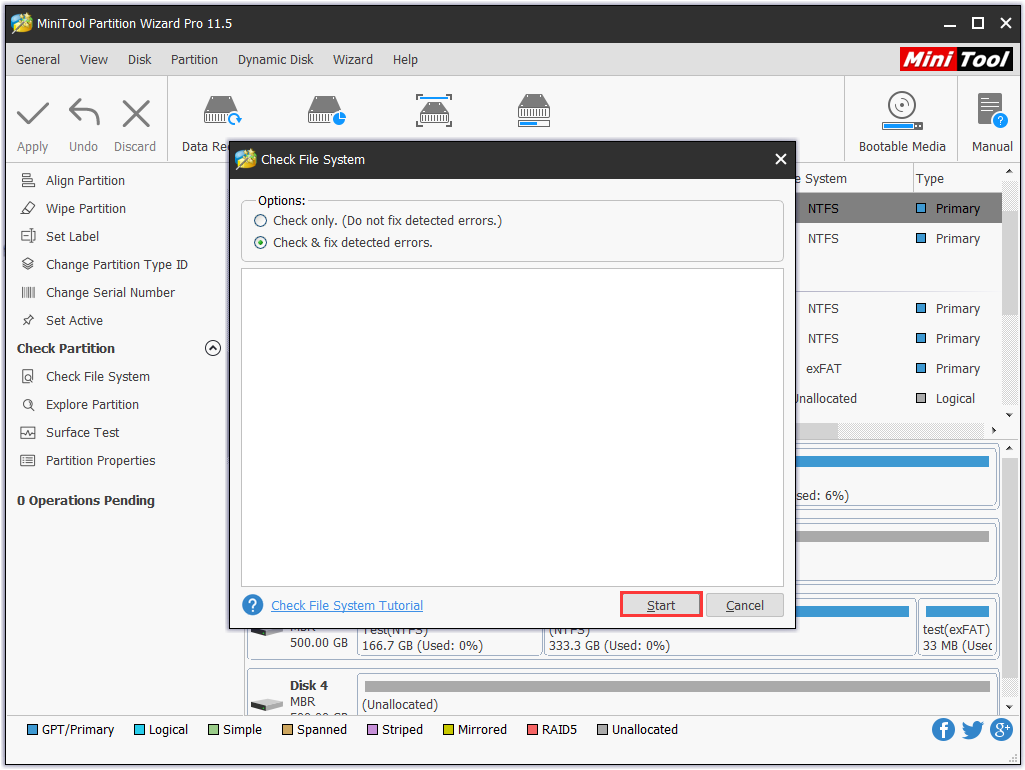Collapse the Check Partition section
Screen dimensions: 1025x770
click(x=212, y=348)
